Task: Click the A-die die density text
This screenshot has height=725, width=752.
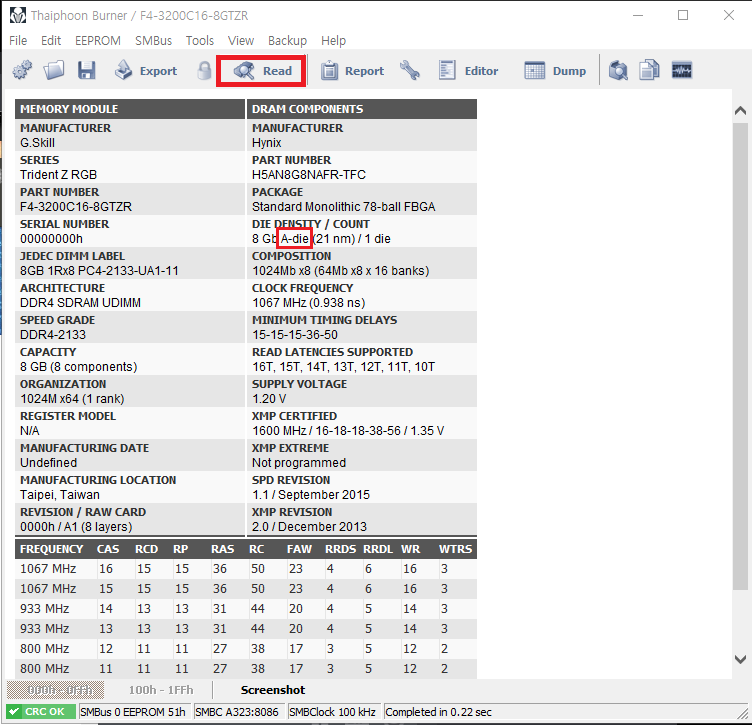Action: tap(294, 239)
